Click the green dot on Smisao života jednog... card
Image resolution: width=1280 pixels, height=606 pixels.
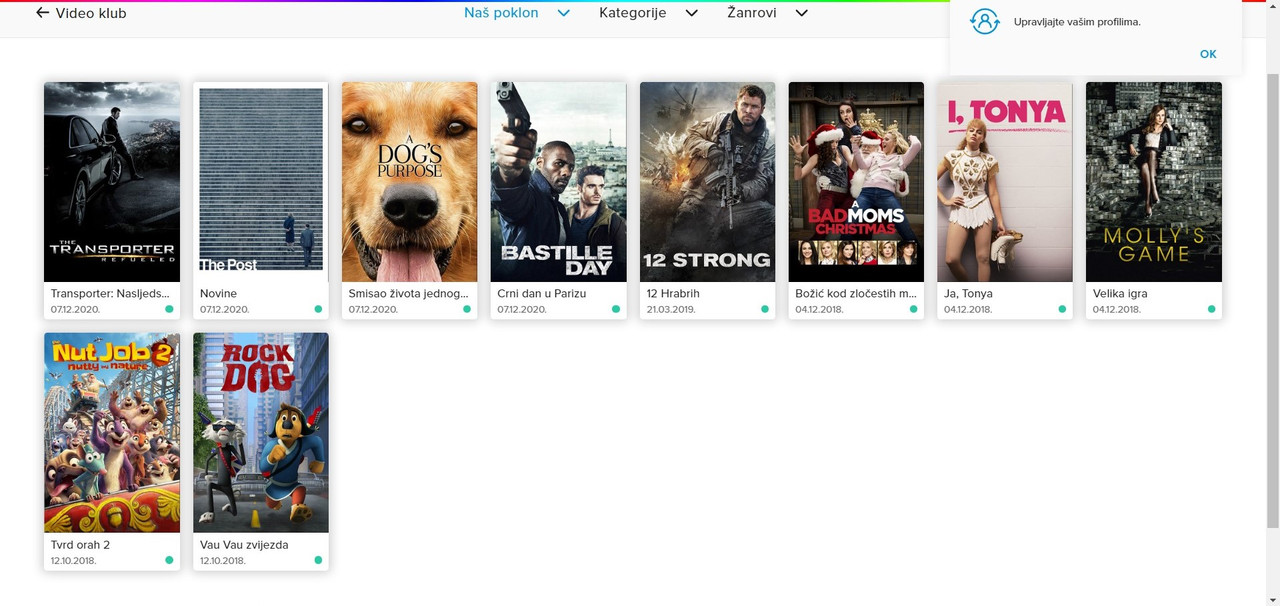click(467, 309)
